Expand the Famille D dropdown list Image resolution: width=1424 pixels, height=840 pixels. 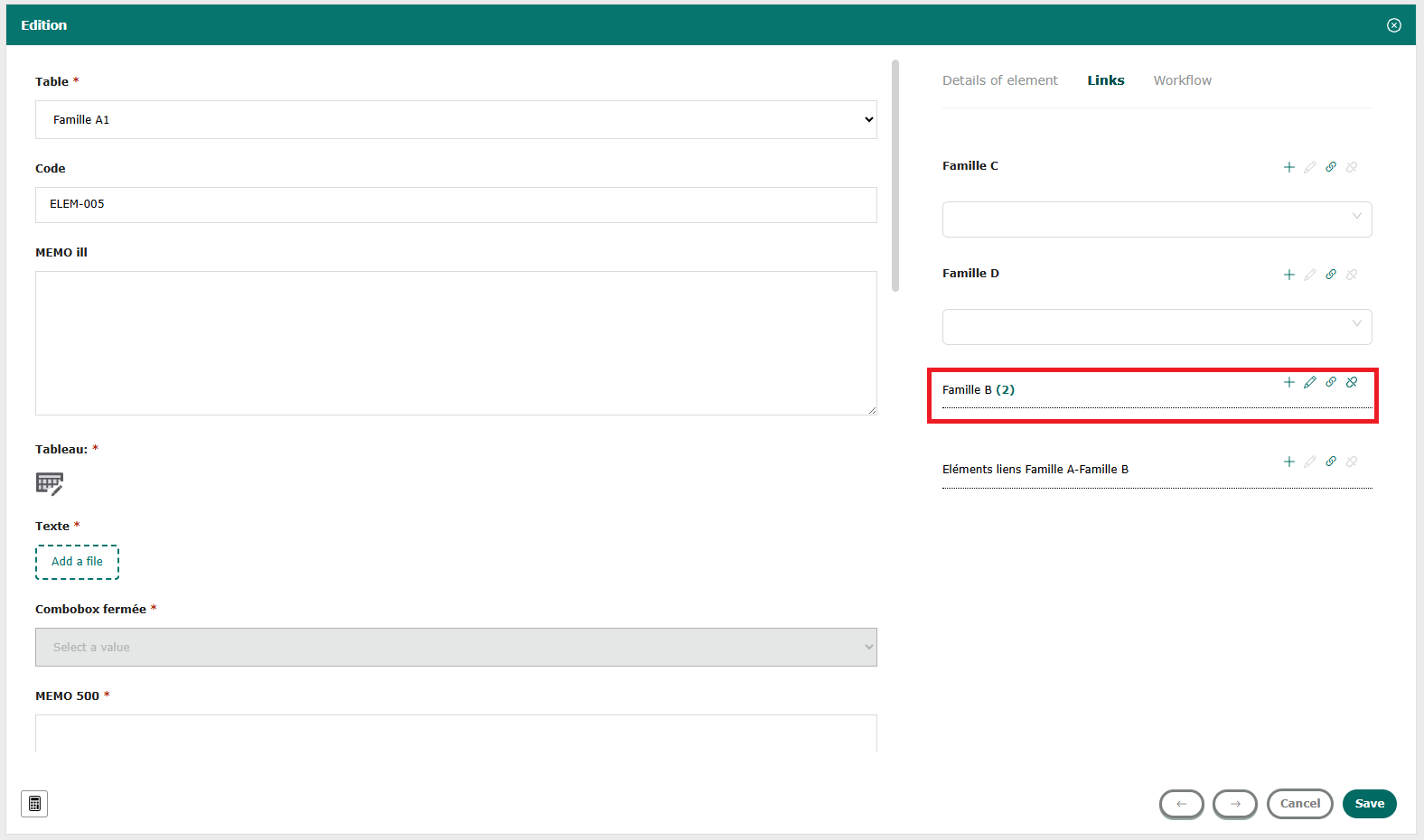pyautogui.click(x=1157, y=327)
